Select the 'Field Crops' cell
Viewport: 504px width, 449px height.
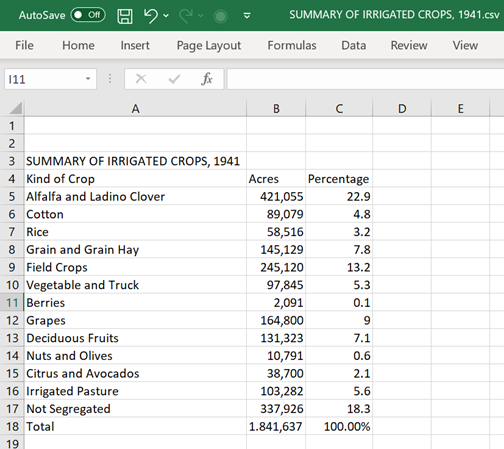(135, 267)
